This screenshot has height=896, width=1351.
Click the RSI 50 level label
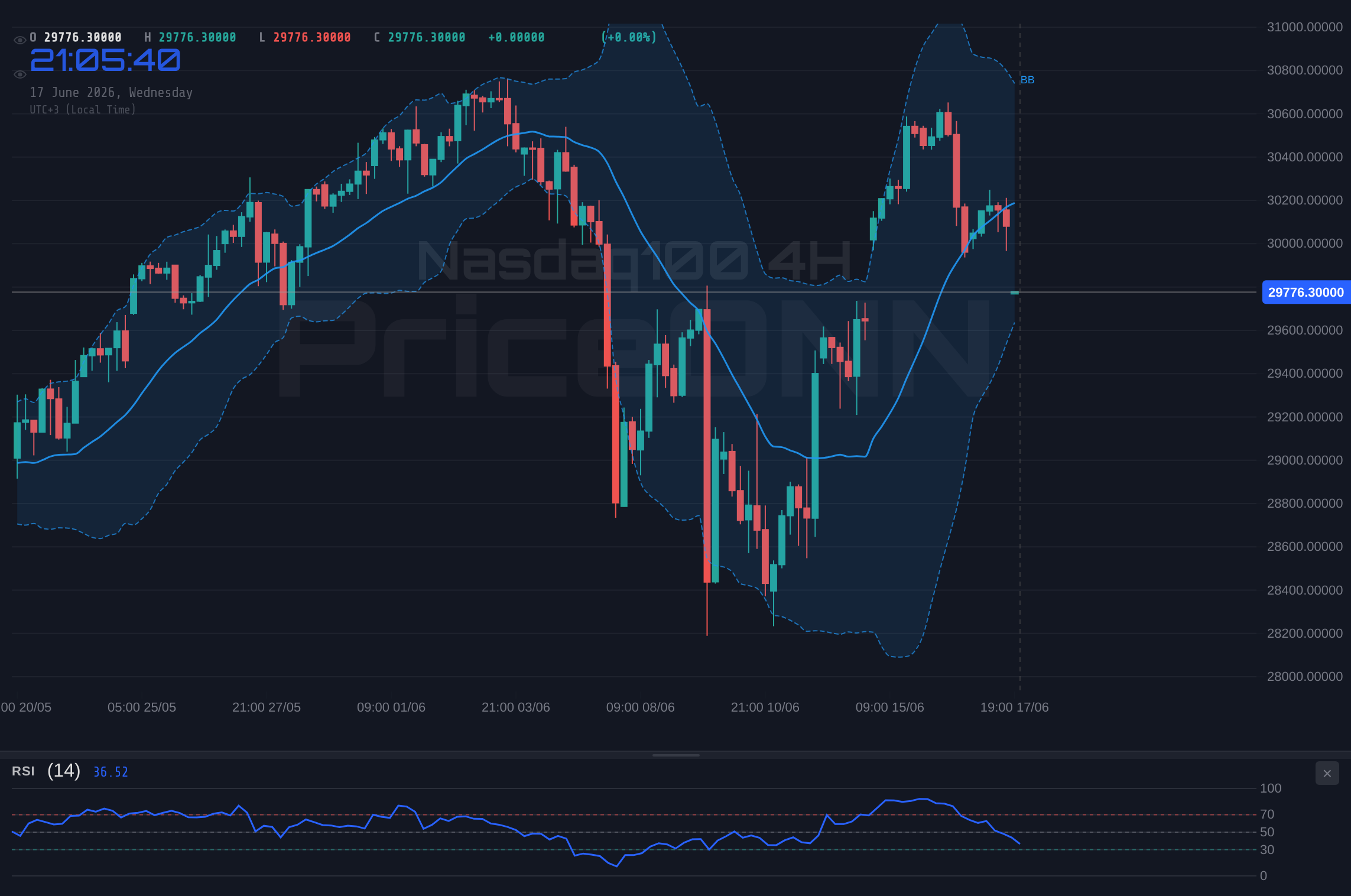pos(1266,832)
